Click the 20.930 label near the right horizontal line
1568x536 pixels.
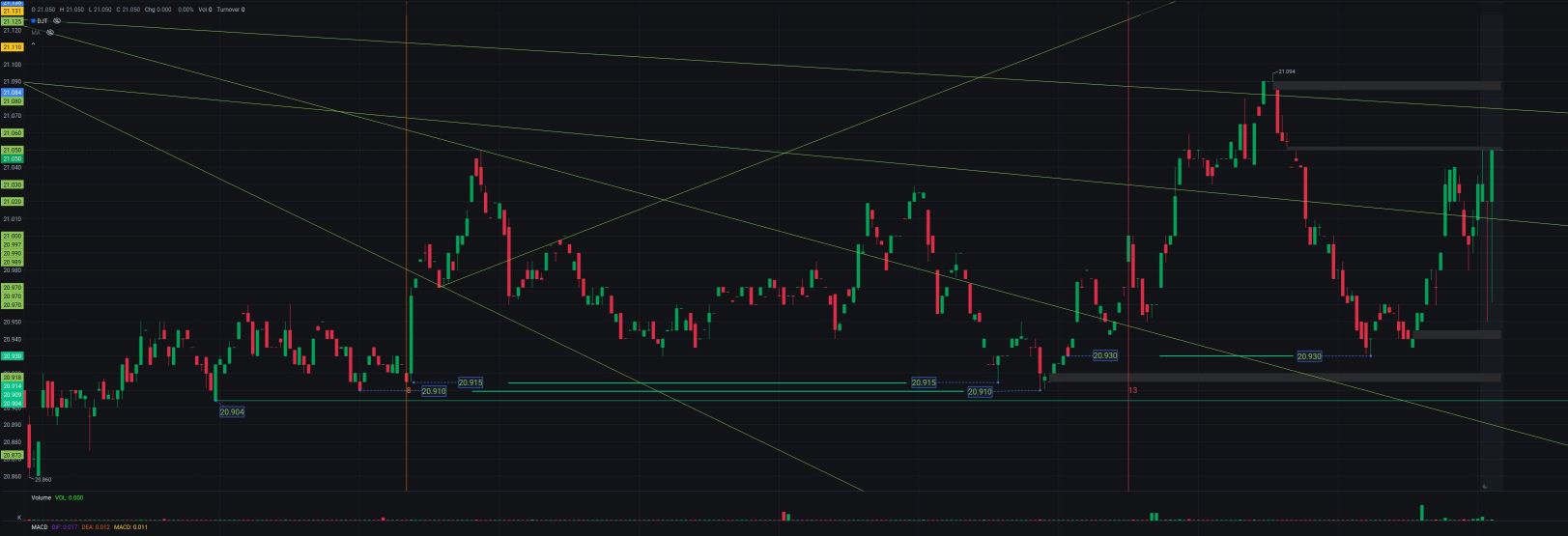pyautogui.click(x=1309, y=356)
